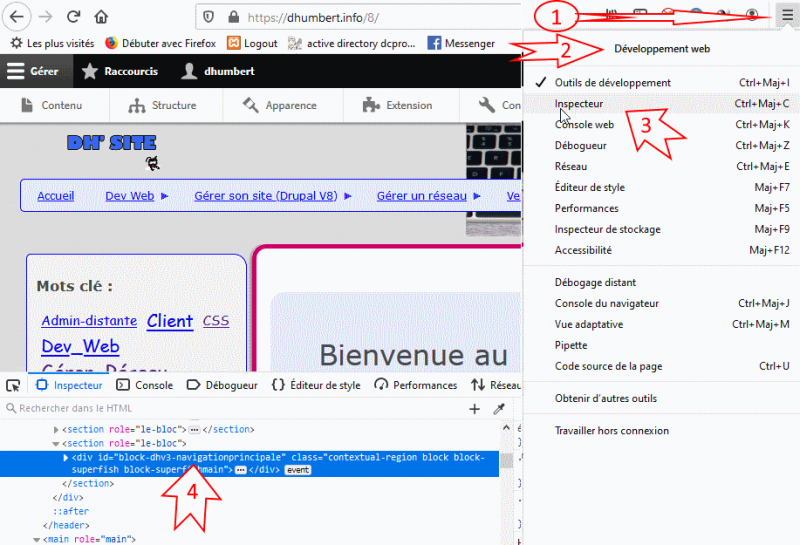Toggle the Outils de développement checkmark item

click(612, 82)
